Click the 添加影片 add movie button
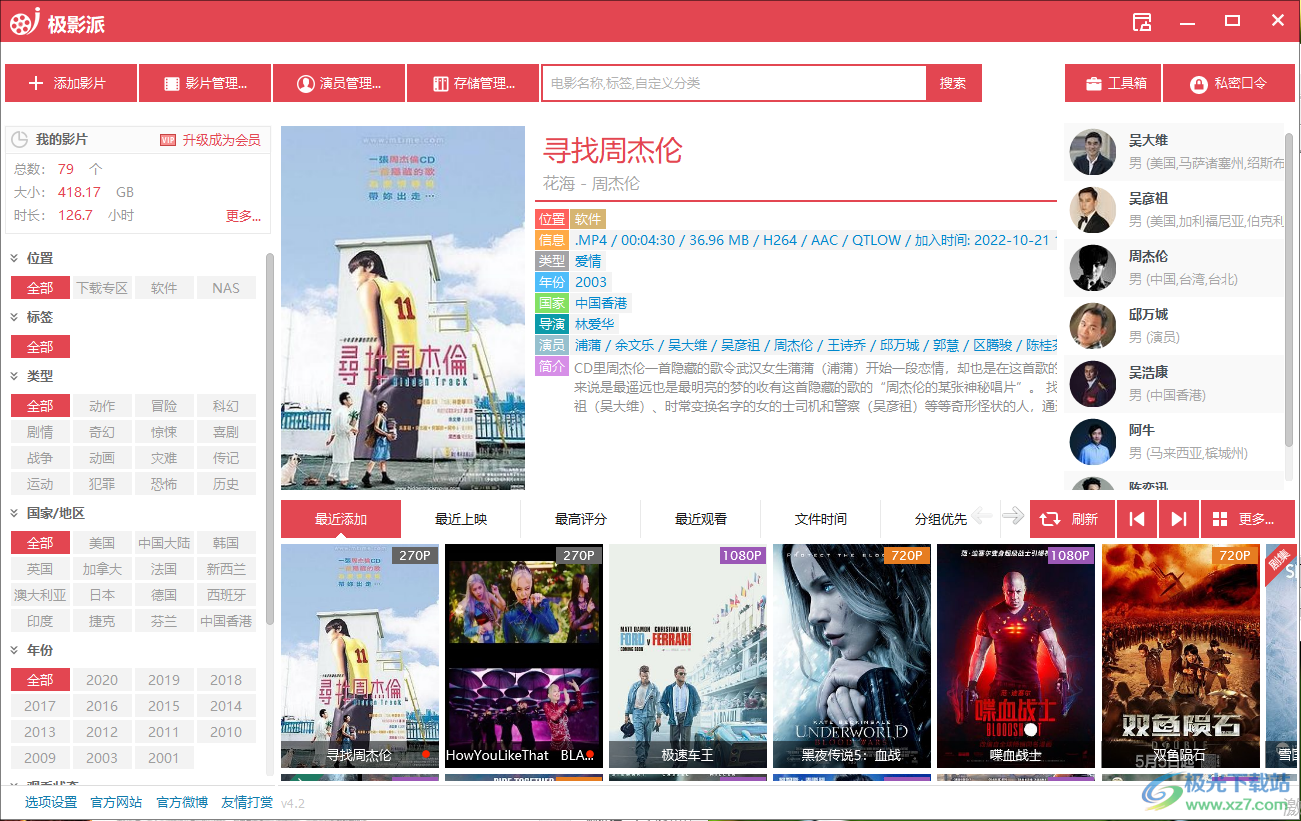Viewport: 1301px width, 821px height. pos(71,83)
